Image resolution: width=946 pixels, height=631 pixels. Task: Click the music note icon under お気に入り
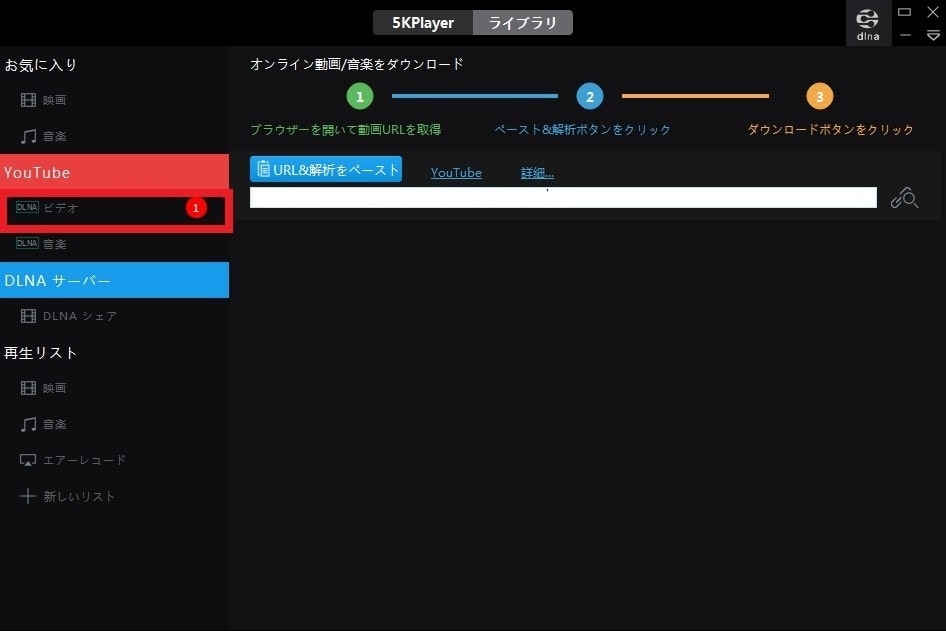point(28,136)
